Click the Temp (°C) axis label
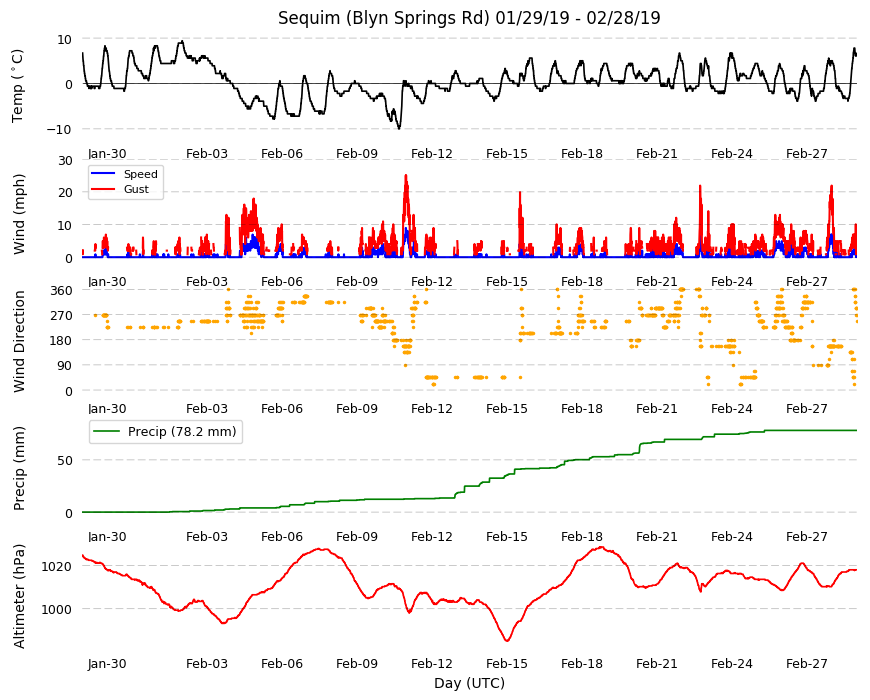 point(18,85)
